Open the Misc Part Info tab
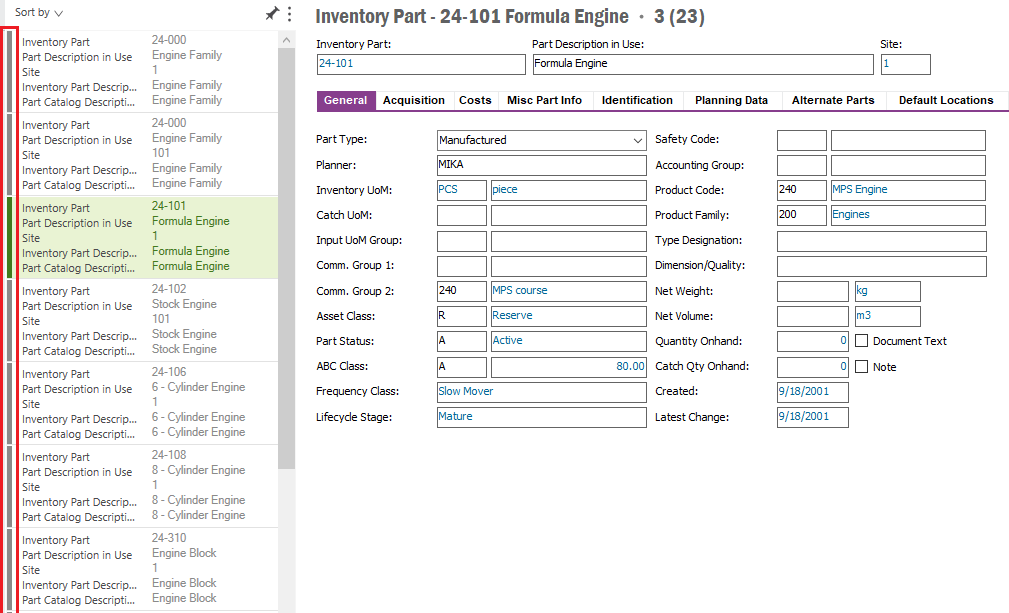 tap(544, 100)
